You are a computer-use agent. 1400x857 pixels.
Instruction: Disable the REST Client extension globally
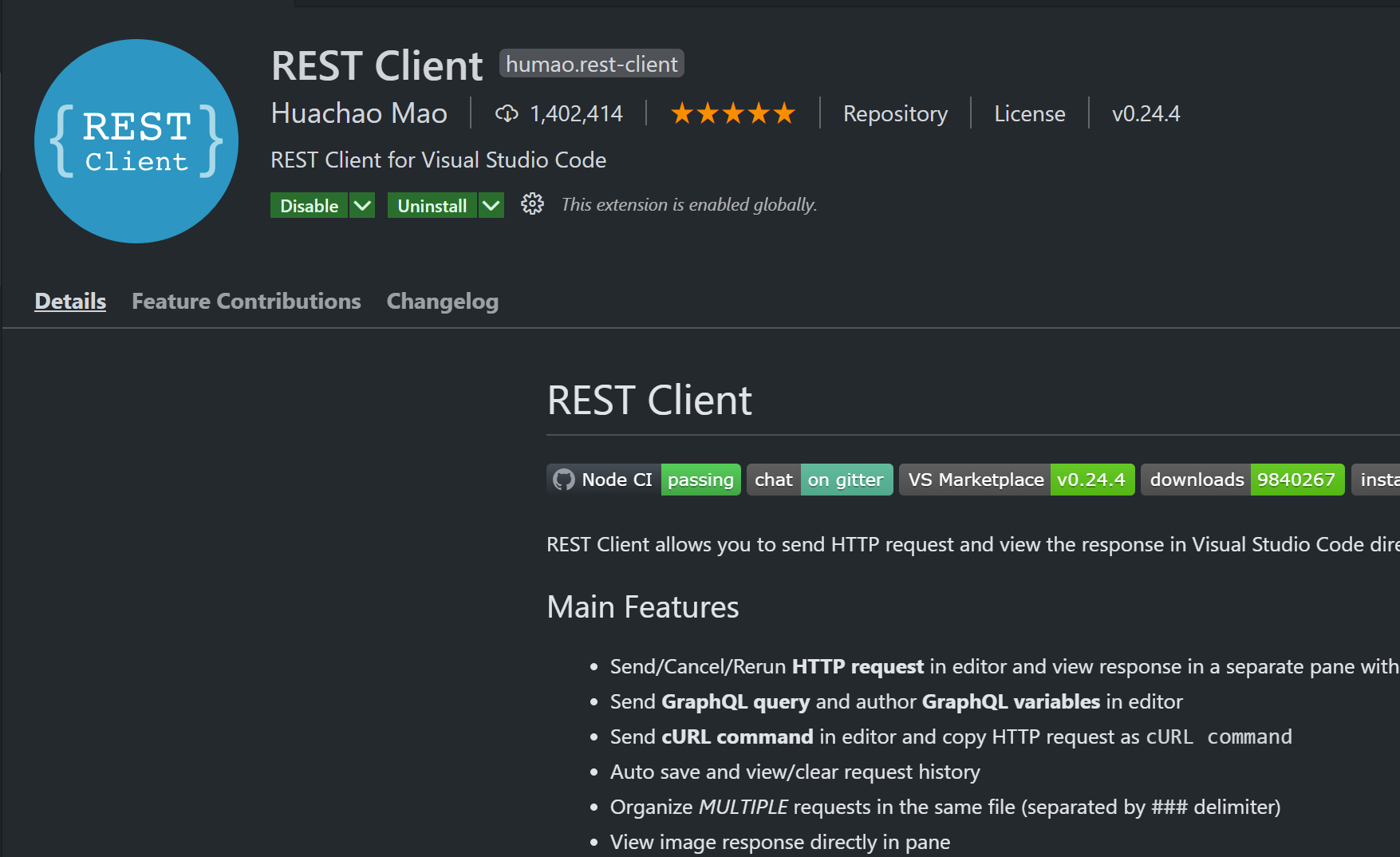(x=309, y=205)
